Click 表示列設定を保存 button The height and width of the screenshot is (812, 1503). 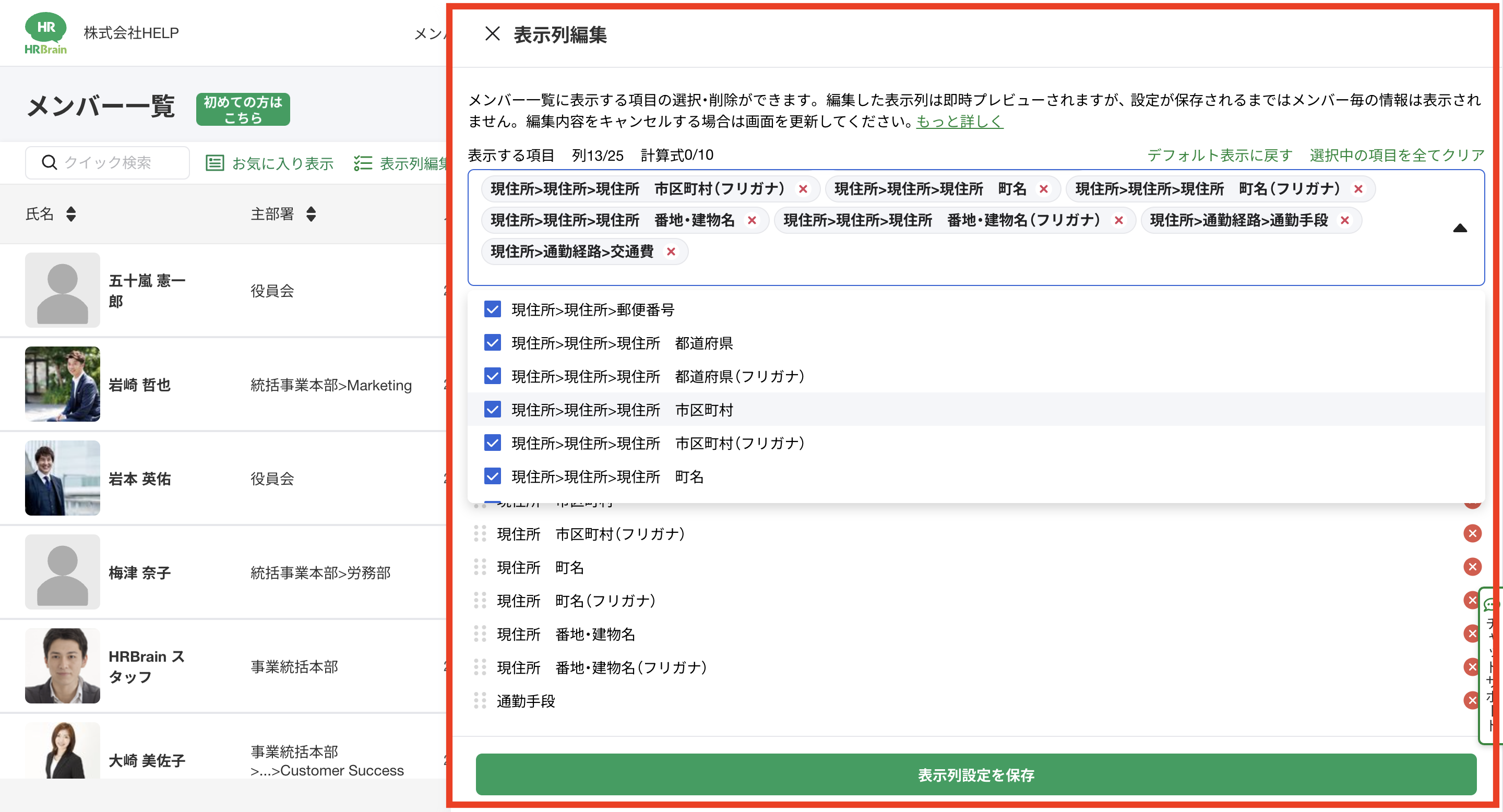[x=975, y=774]
